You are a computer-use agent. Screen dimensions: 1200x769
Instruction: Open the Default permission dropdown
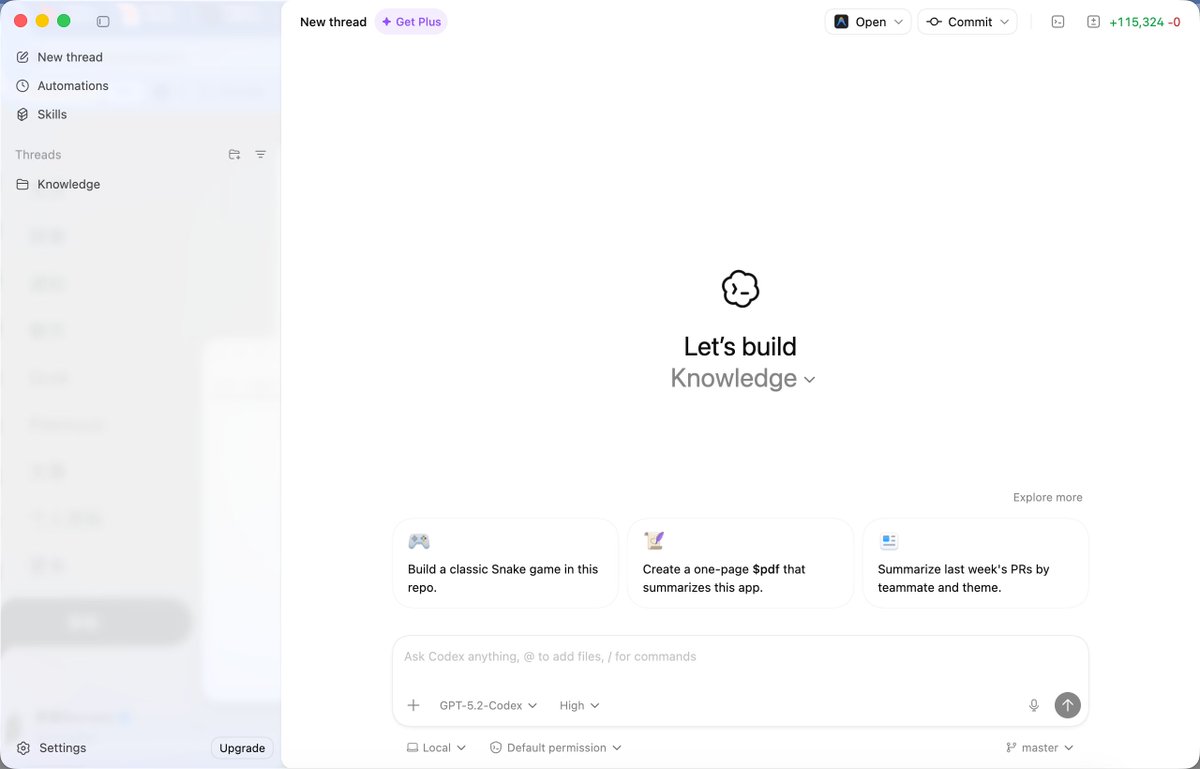click(555, 747)
